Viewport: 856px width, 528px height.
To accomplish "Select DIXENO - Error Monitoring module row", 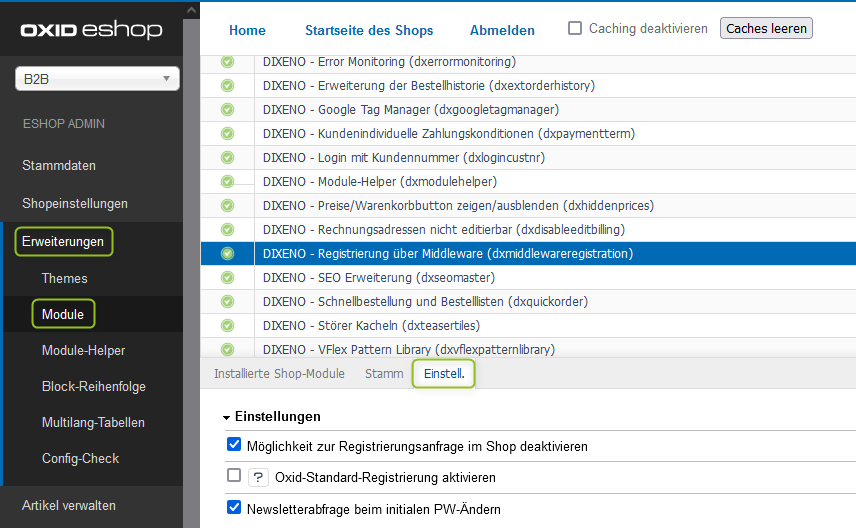I will (528, 62).
